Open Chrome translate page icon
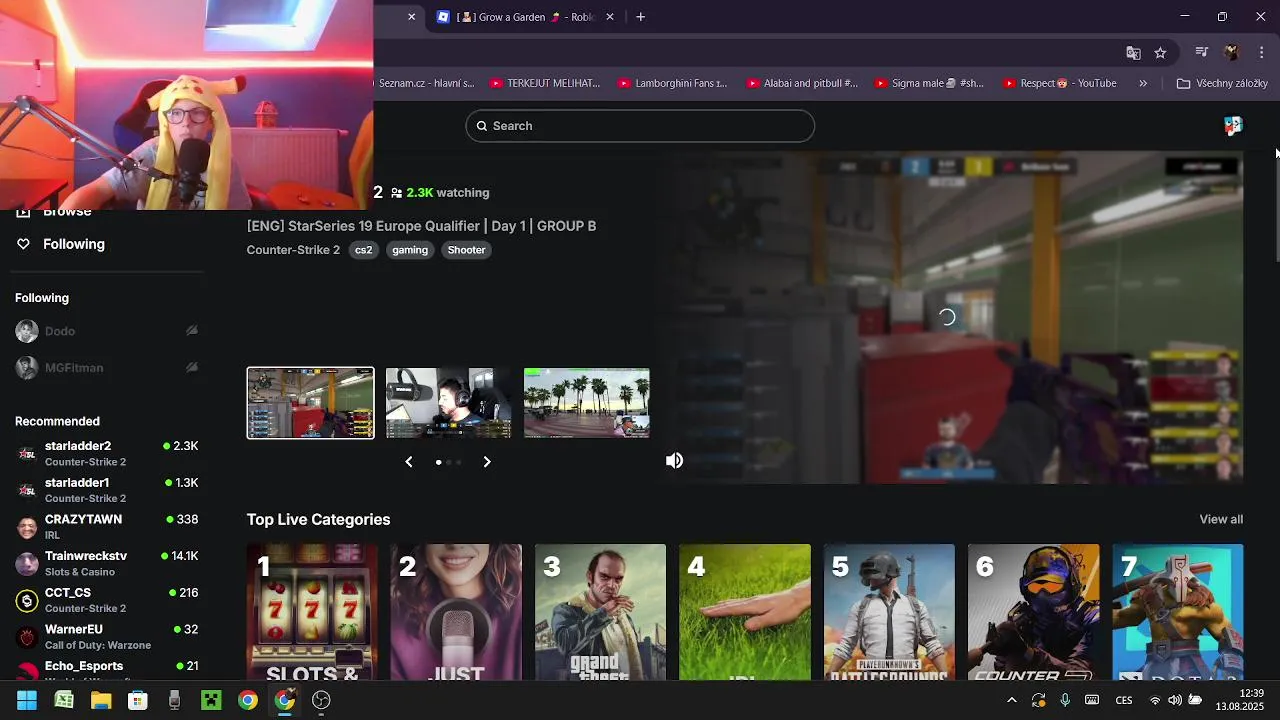1280x720 pixels. tap(1133, 53)
